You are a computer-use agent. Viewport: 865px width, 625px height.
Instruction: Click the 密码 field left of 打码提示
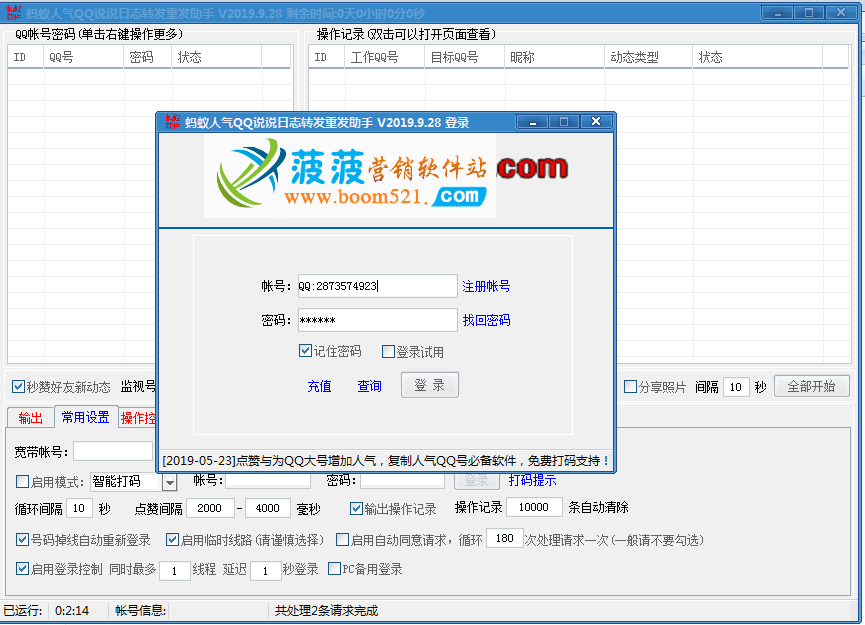403,480
